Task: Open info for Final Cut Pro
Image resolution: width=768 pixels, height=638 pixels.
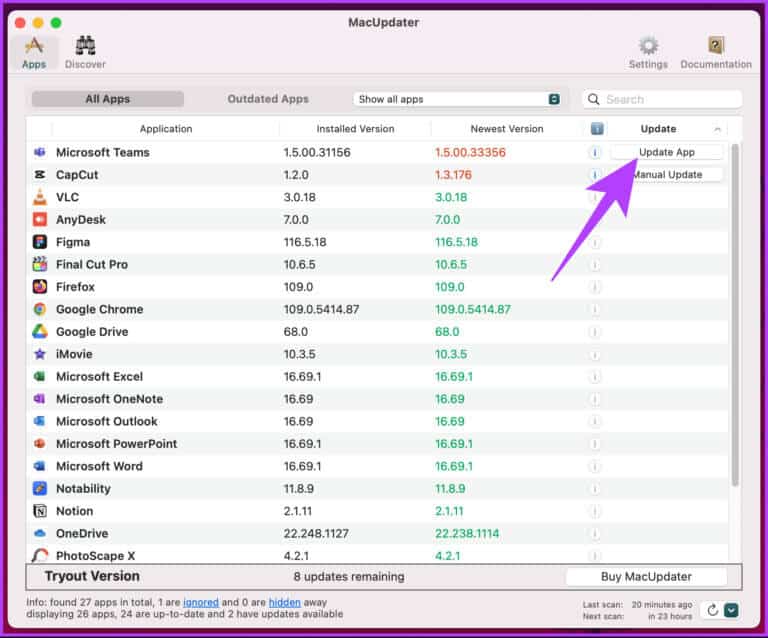Action: pos(595,265)
